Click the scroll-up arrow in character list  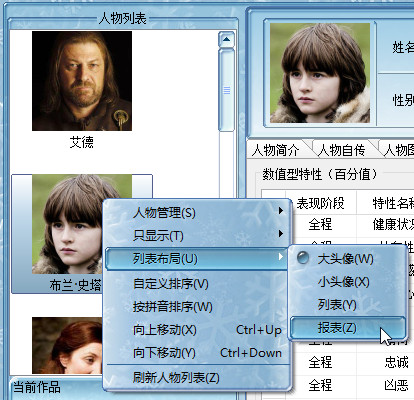click(x=227, y=39)
